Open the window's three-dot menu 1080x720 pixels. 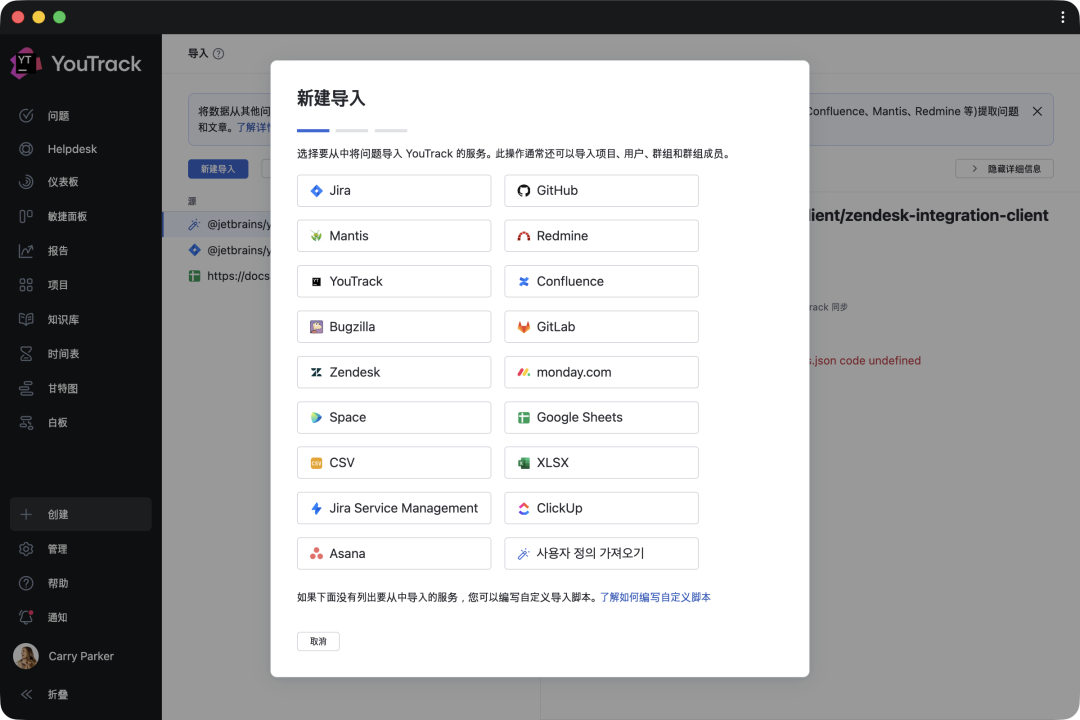click(x=1063, y=17)
